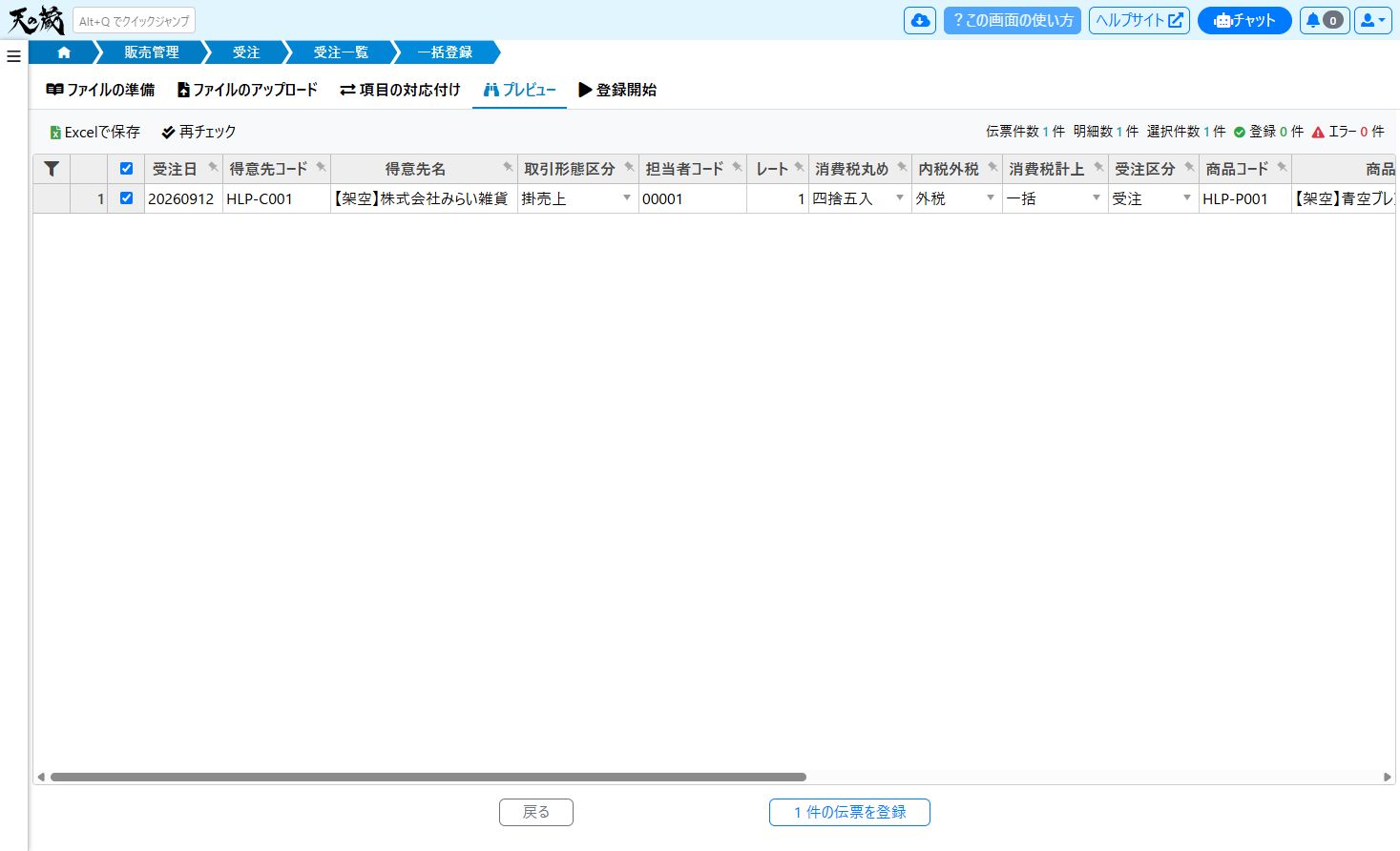
Task: Click pin icon on 消費税丸め column
Action: [x=902, y=167]
